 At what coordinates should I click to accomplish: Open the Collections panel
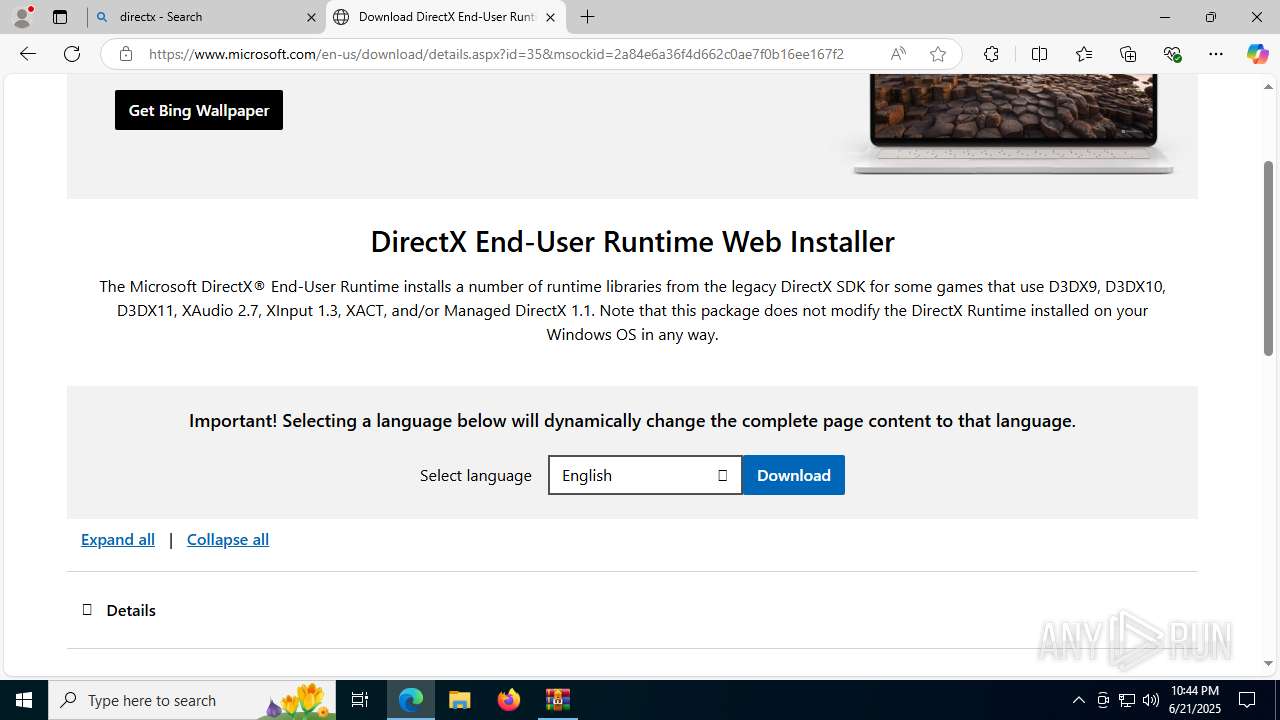[1128, 54]
